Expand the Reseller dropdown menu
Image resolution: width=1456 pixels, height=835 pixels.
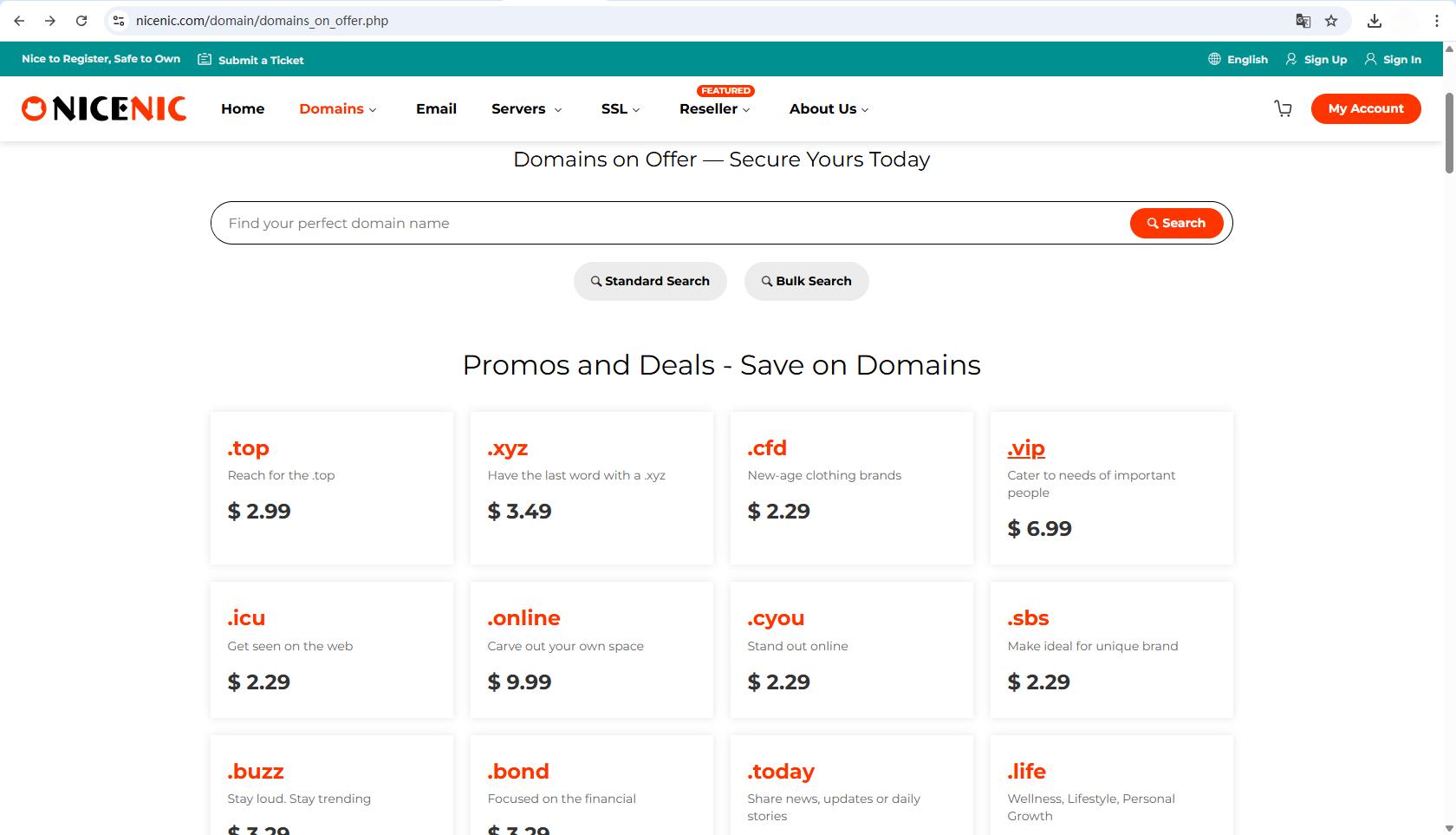coord(715,108)
